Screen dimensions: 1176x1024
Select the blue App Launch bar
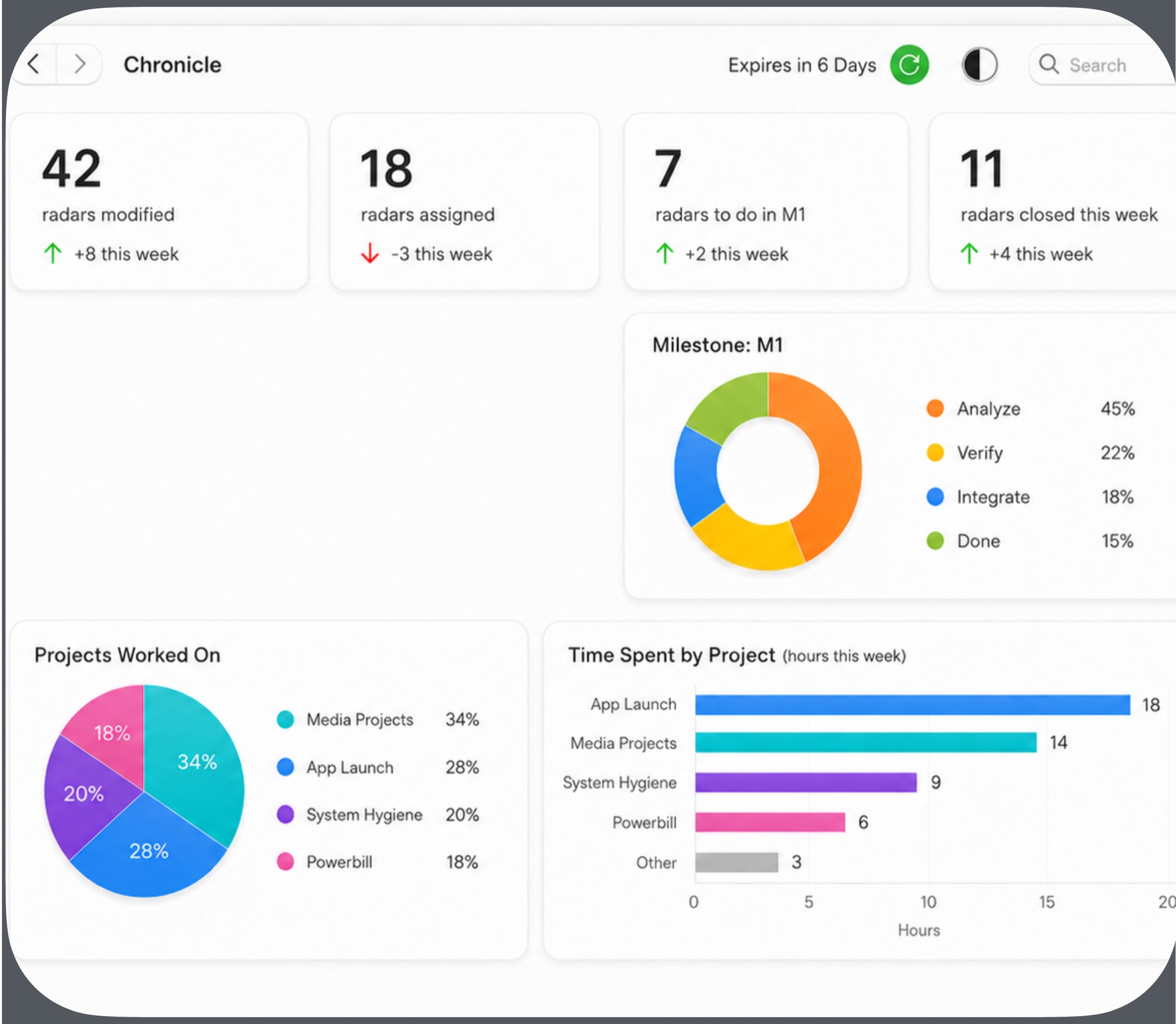(x=912, y=705)
